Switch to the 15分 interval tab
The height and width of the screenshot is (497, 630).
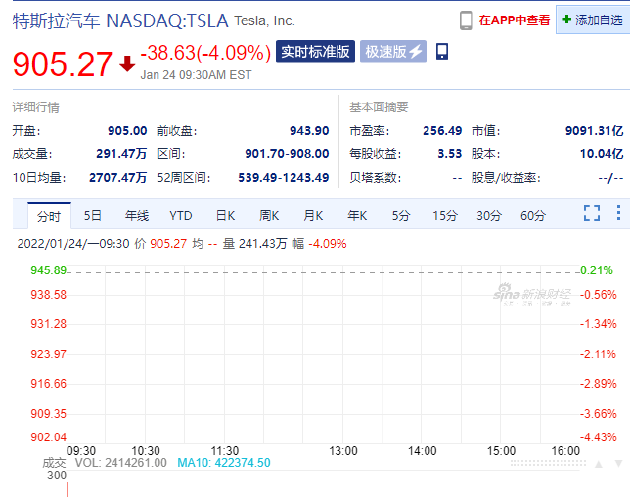[445, 216]
